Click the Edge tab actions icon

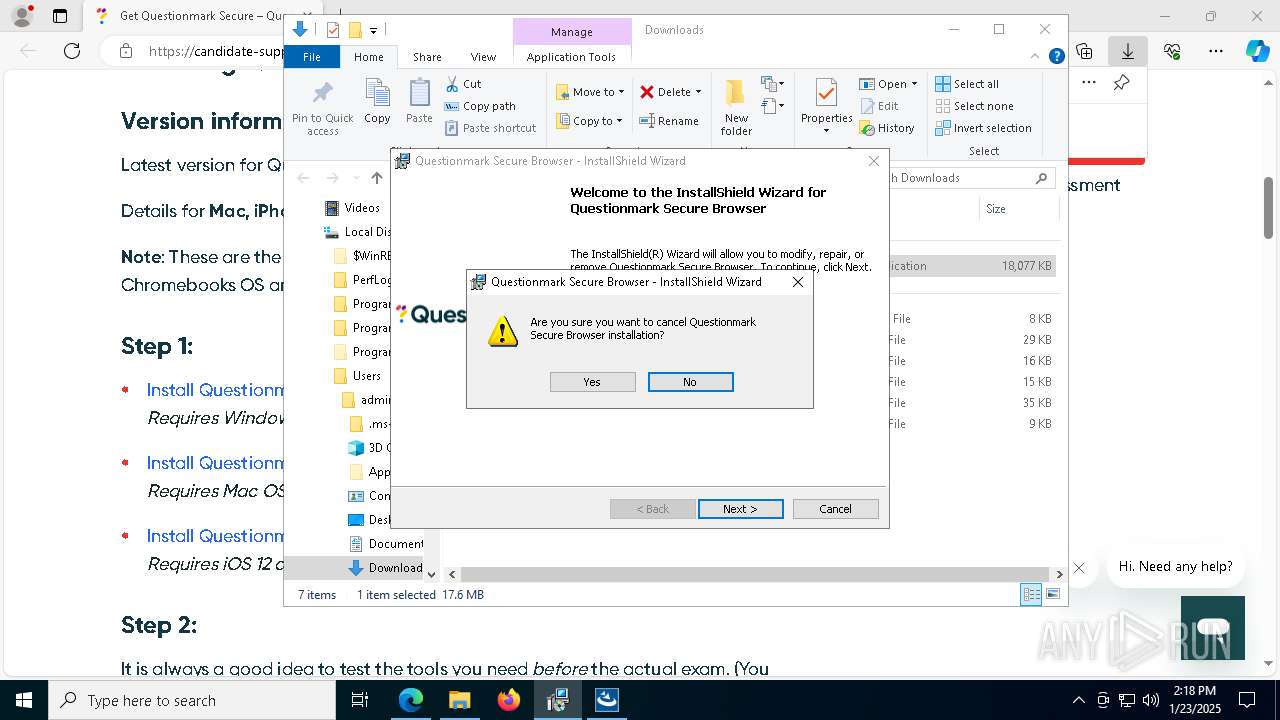tap(60, 16)
